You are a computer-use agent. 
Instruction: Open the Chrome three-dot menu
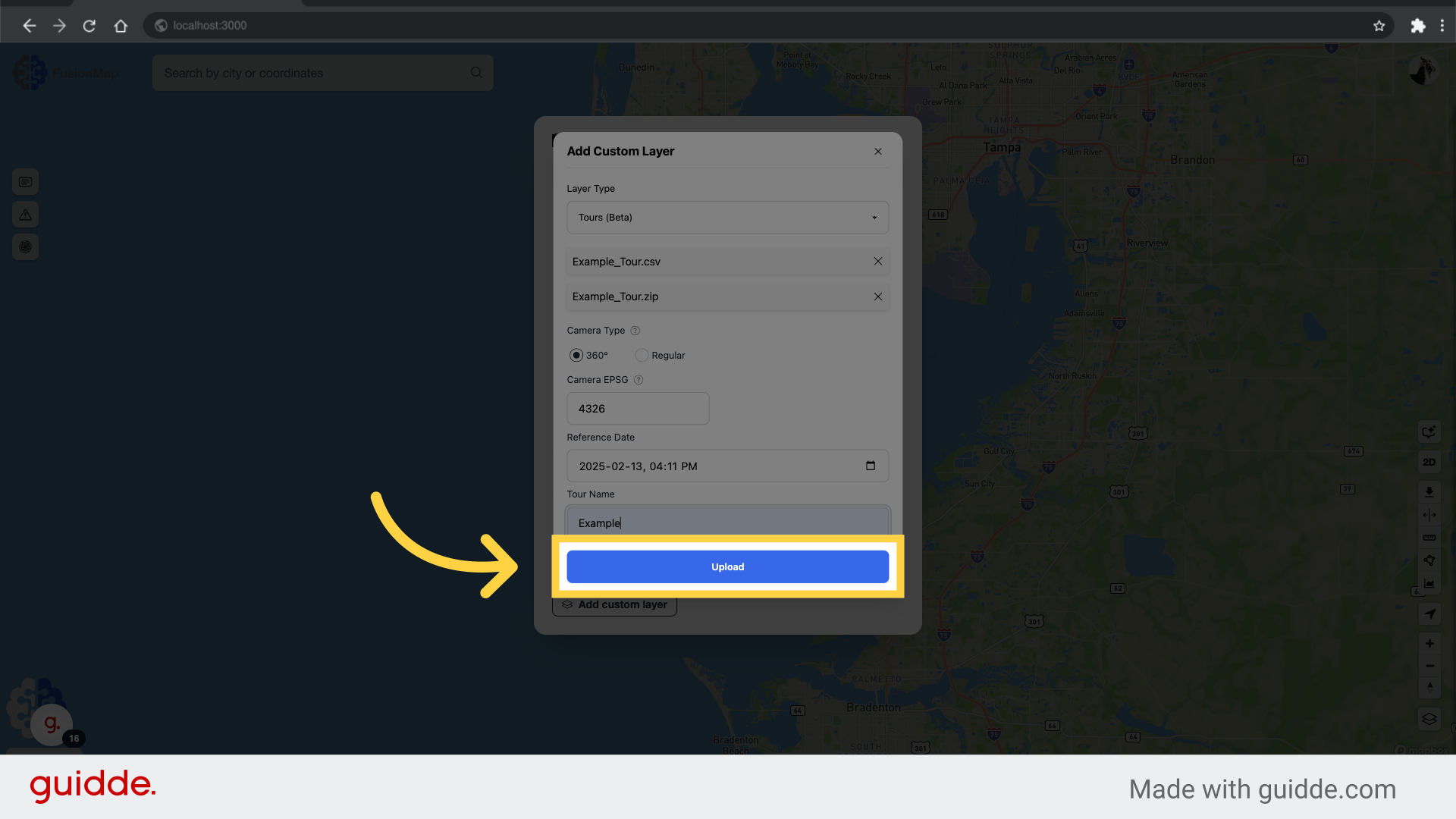click(x=1443, y=25)
